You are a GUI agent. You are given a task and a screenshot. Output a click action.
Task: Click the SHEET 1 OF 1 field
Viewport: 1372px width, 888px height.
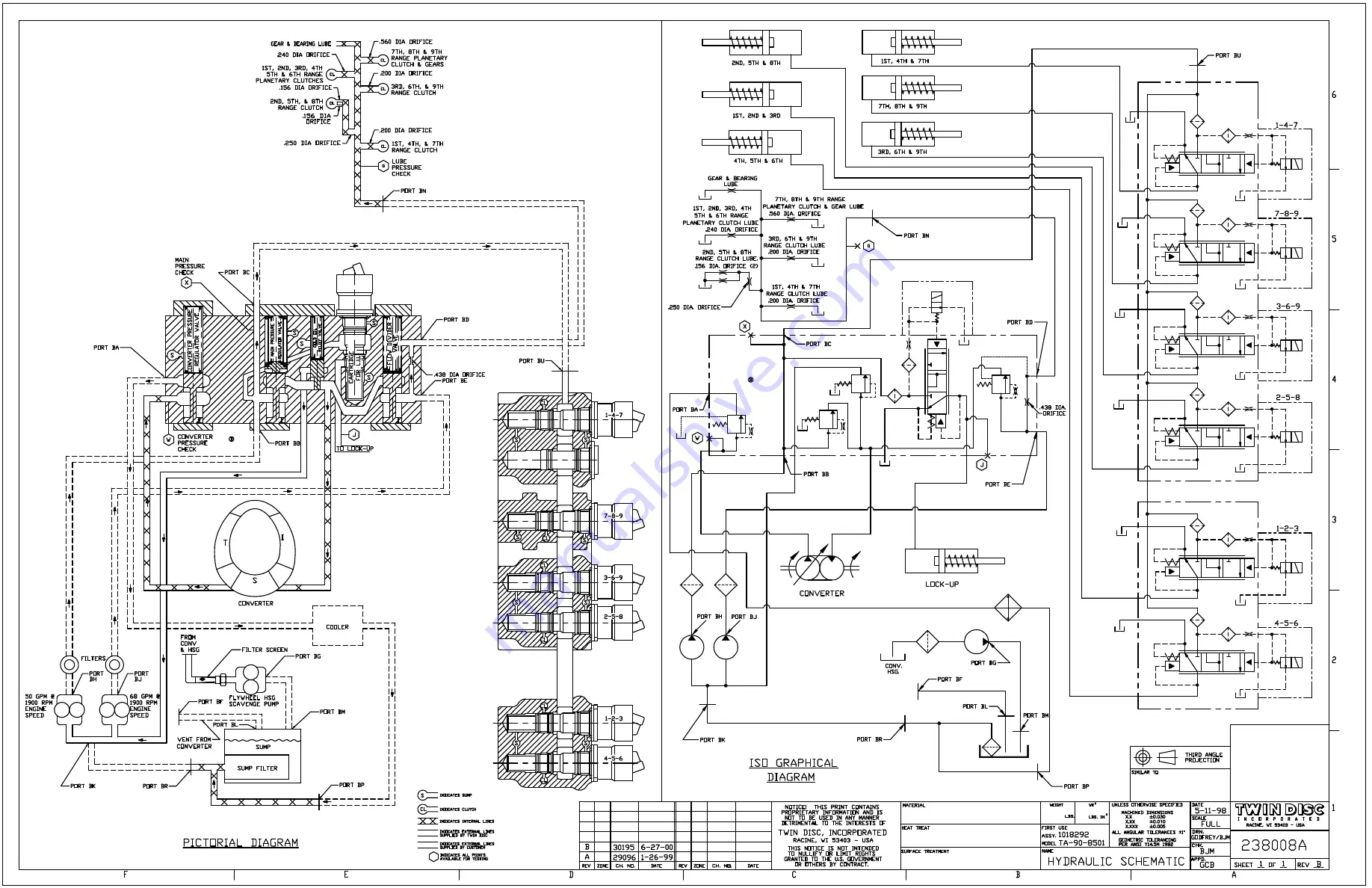[x=1261, y=865]
